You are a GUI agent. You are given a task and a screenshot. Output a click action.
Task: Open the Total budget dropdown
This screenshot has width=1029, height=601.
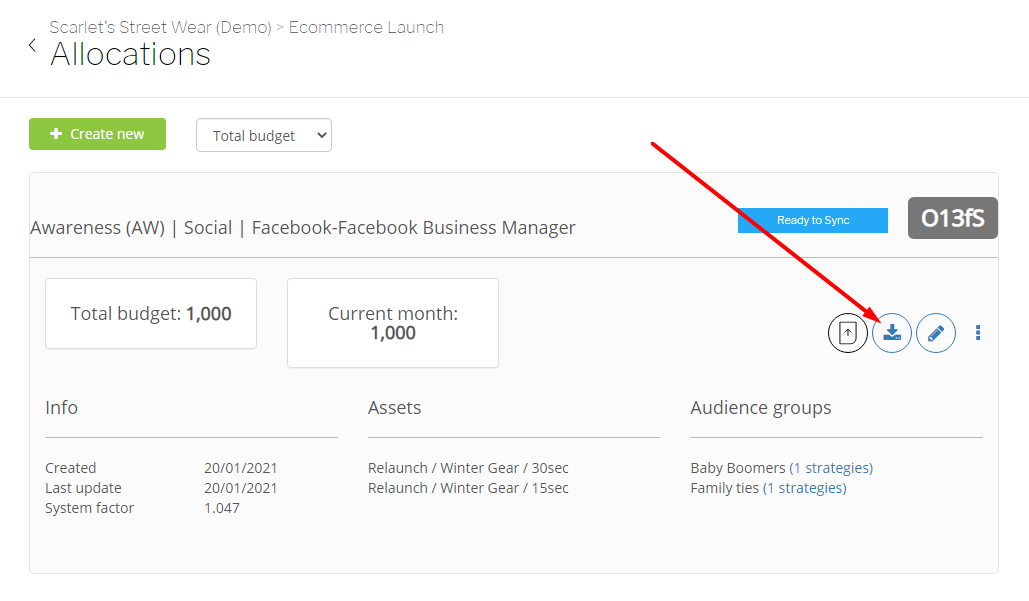pyautogui.click(x=263, y=136)
